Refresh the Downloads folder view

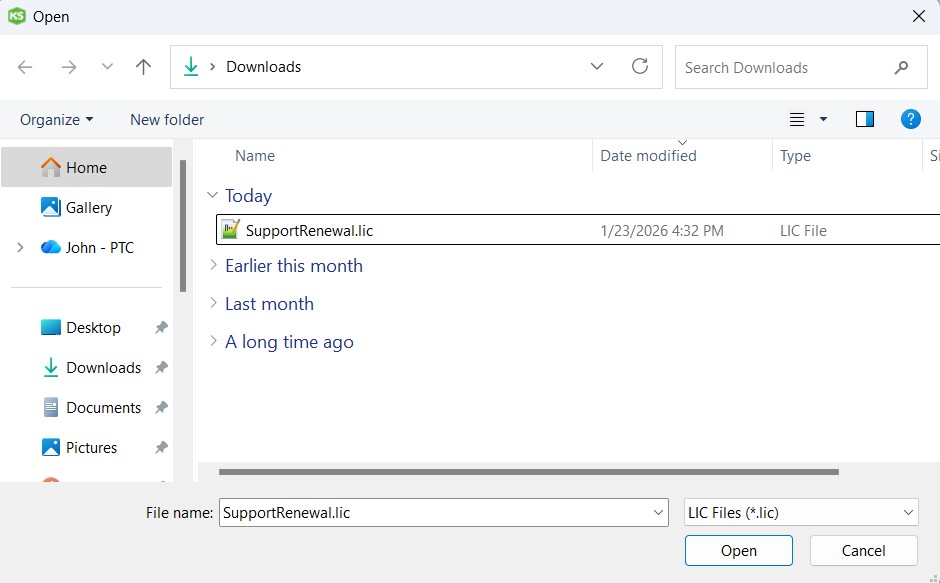coord(640,67)
